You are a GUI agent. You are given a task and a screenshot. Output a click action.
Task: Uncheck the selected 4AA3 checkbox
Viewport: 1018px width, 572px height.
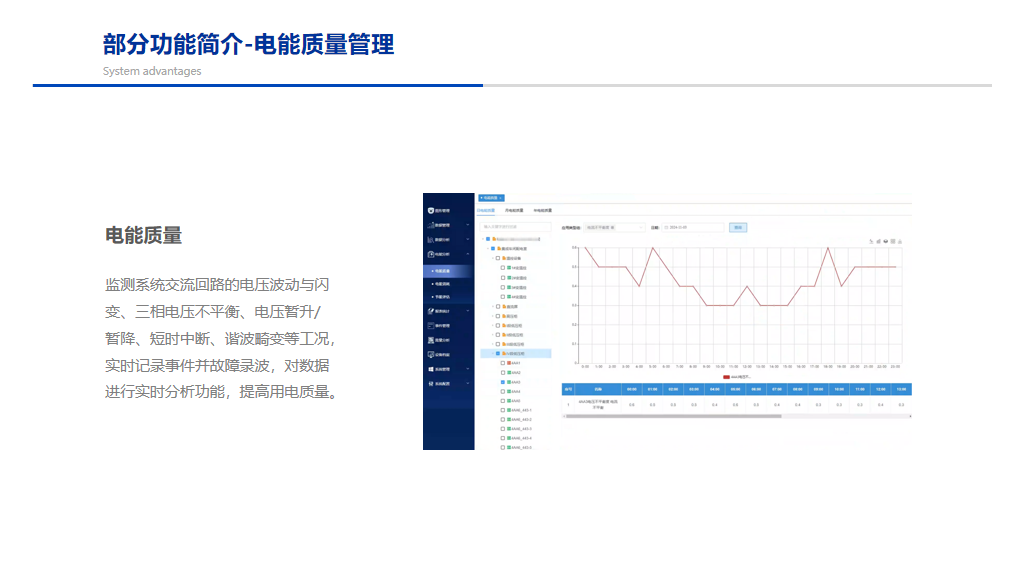[503, 382]
